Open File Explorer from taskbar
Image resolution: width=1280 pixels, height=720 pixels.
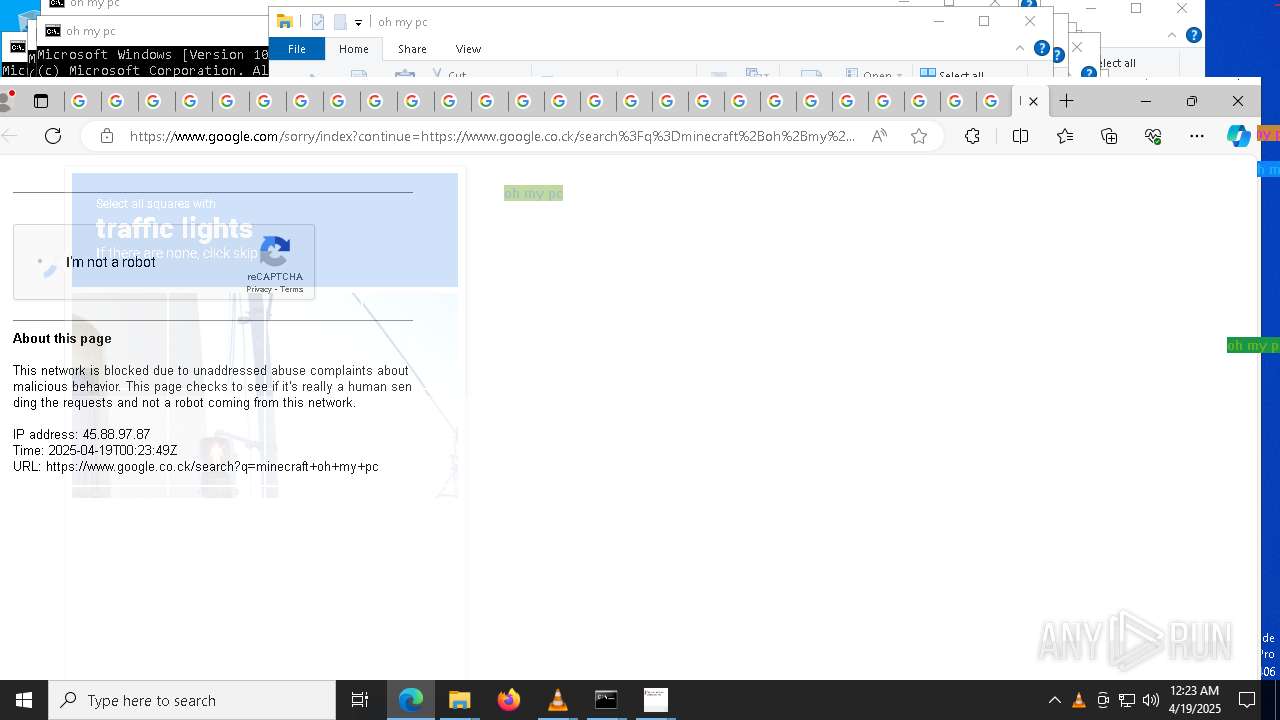point(459,700)
